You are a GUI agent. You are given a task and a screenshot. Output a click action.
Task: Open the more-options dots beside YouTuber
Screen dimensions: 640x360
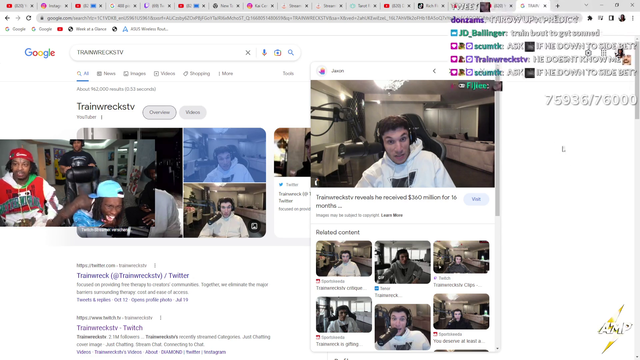point(102,117)
